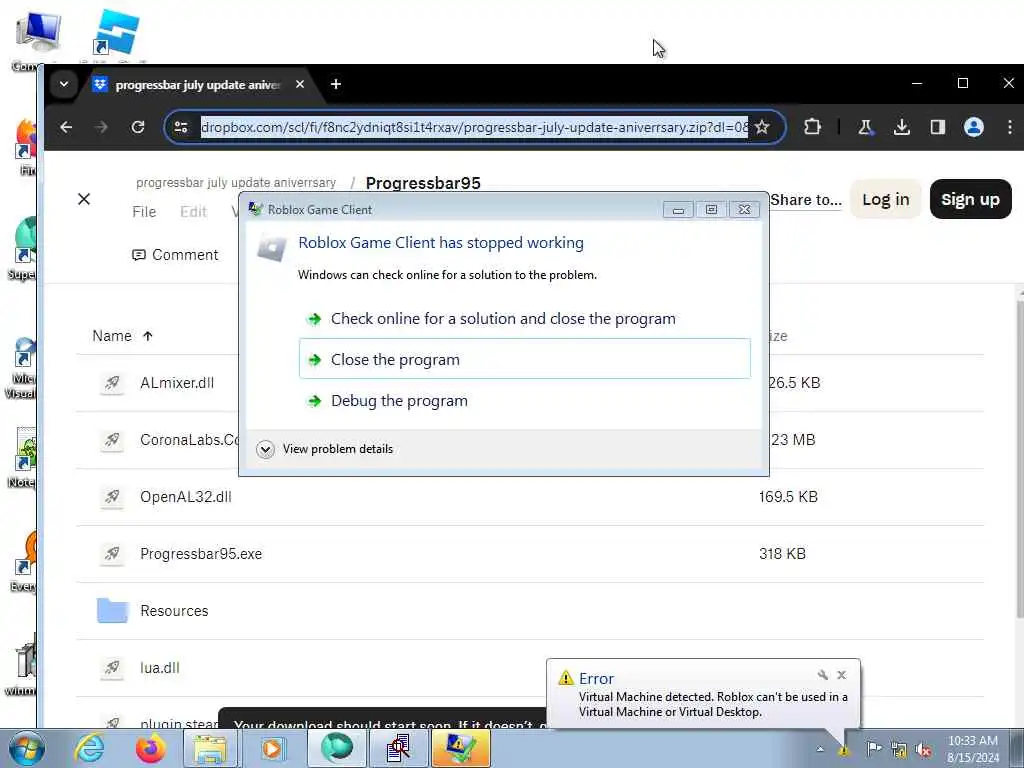Sort files by Name column
Screen dimensions: 1024x768
[x=122, y=336]
